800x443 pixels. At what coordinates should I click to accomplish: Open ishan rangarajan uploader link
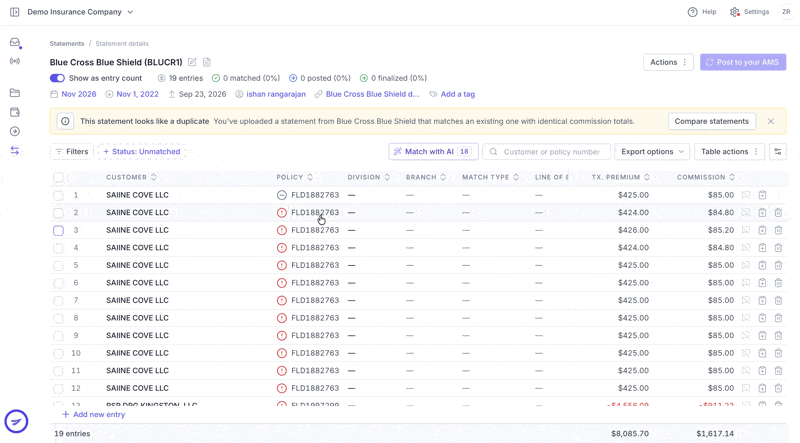(x=276, y=94)
